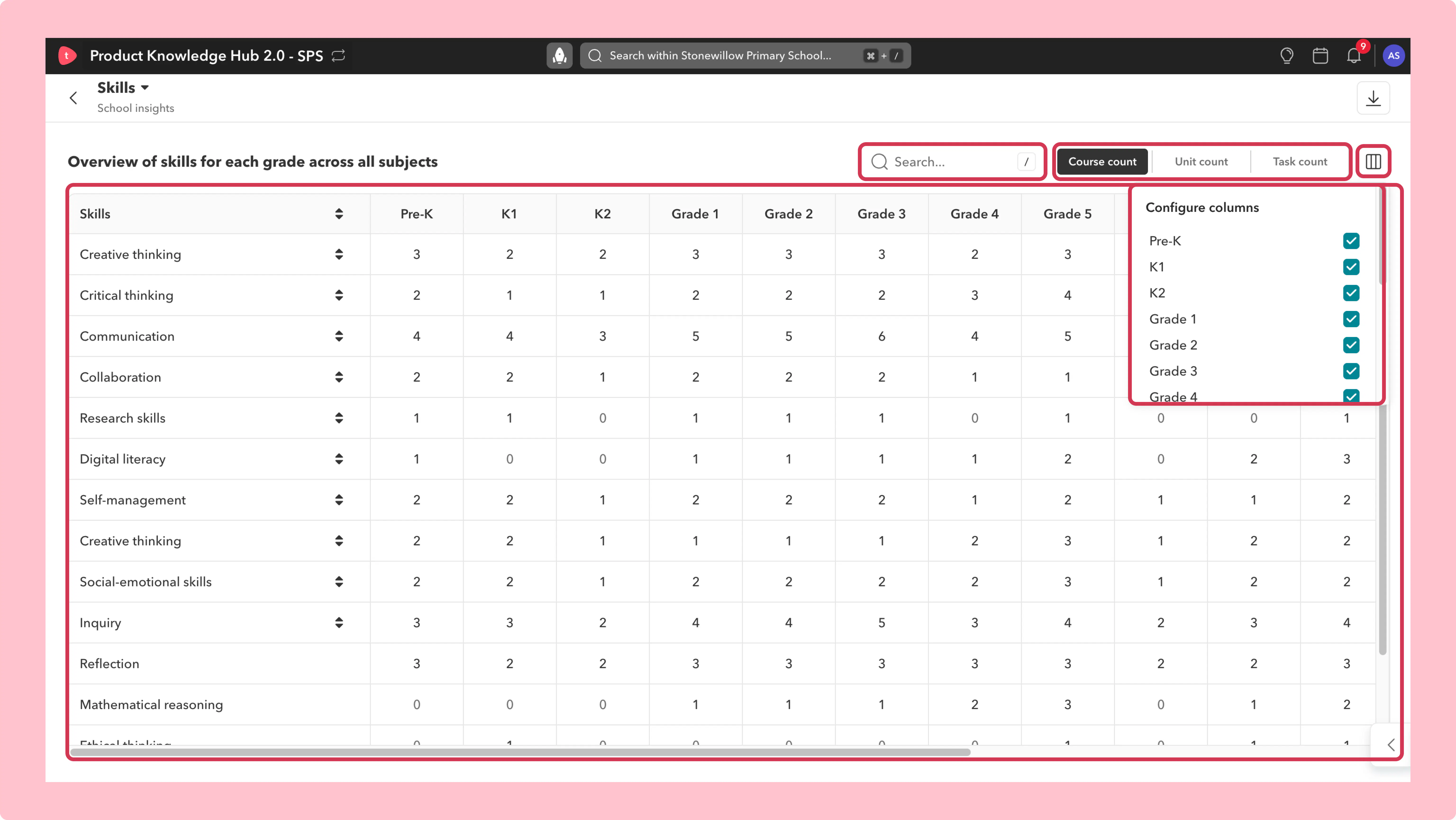Click sort arrows on Social-emotional skills row
Viewport: 1456px width, 820px height.
pyautogui.click(x=339, y=582)
